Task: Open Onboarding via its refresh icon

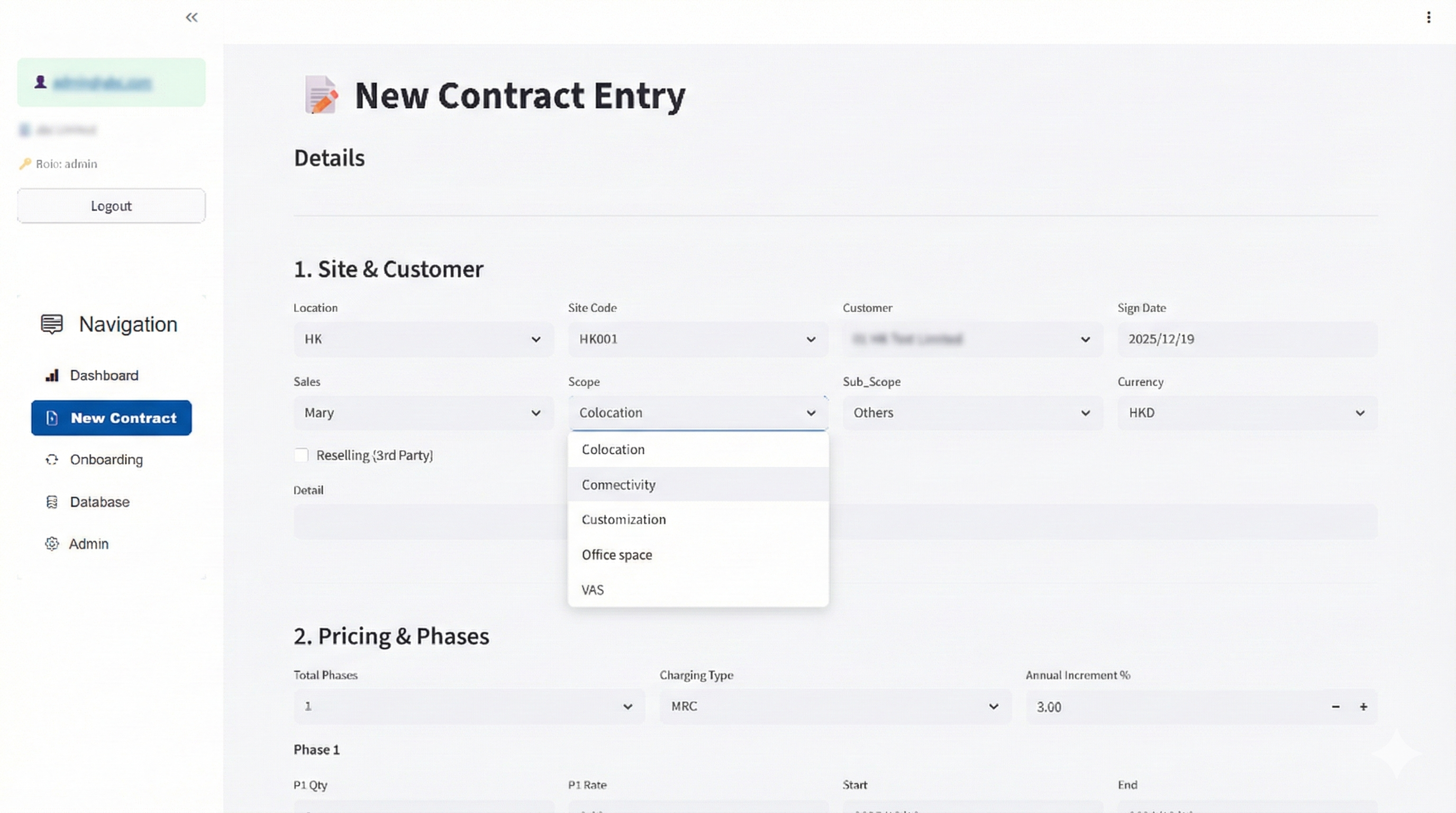Action: (51, 459)
